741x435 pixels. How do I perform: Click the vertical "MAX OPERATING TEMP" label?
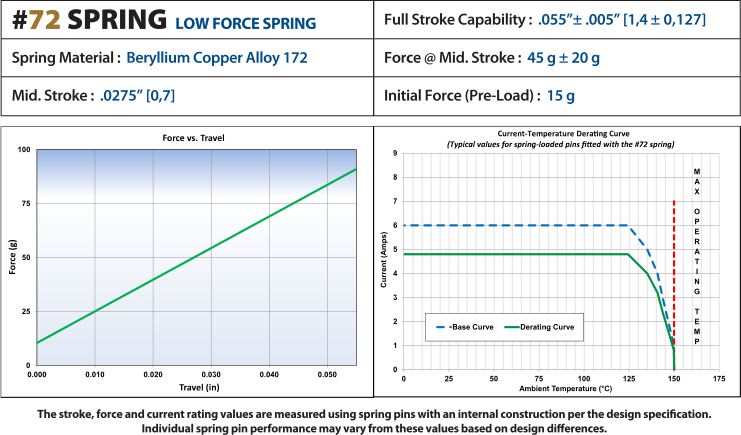point(696,259)
